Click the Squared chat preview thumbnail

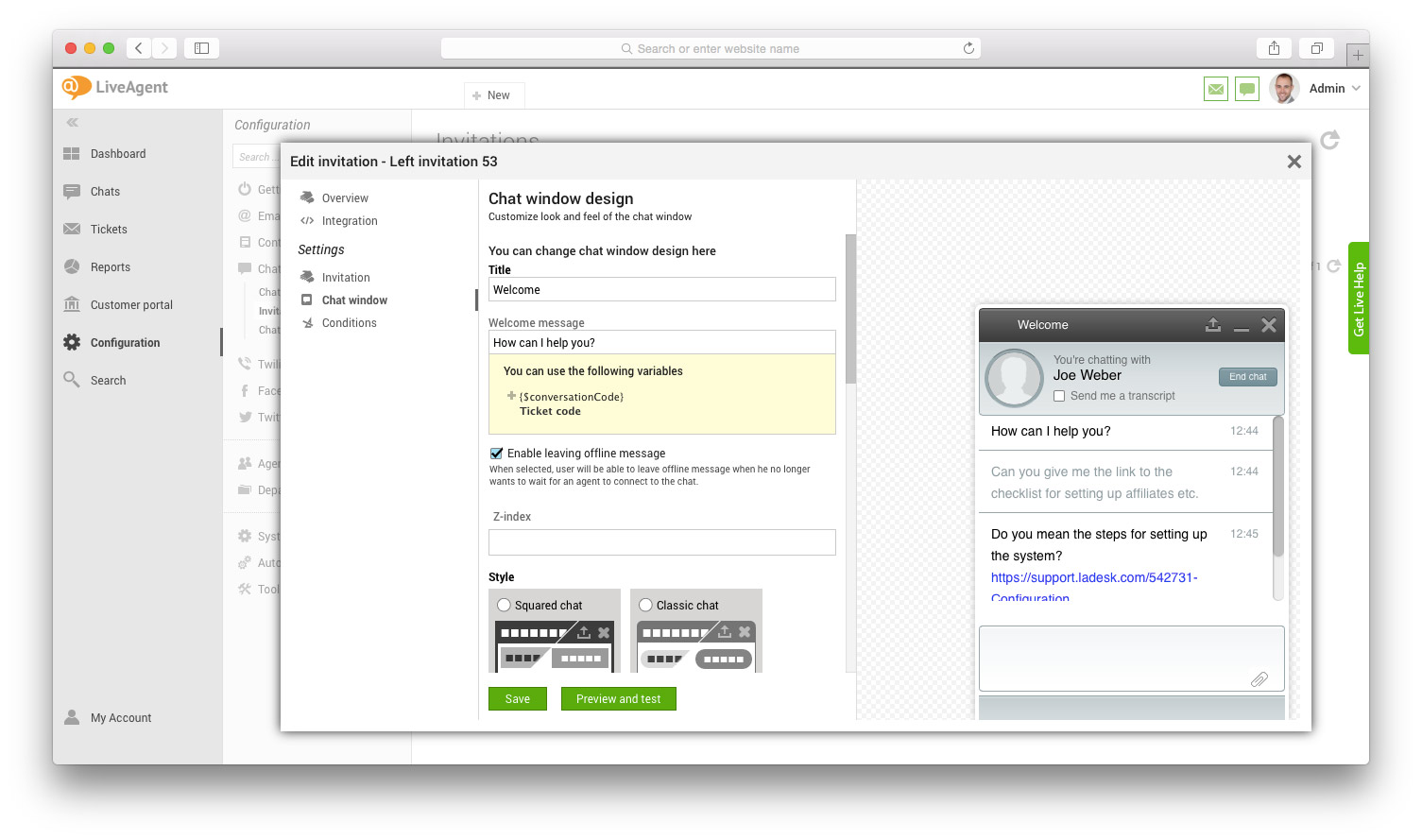click(x=555, y=646)
